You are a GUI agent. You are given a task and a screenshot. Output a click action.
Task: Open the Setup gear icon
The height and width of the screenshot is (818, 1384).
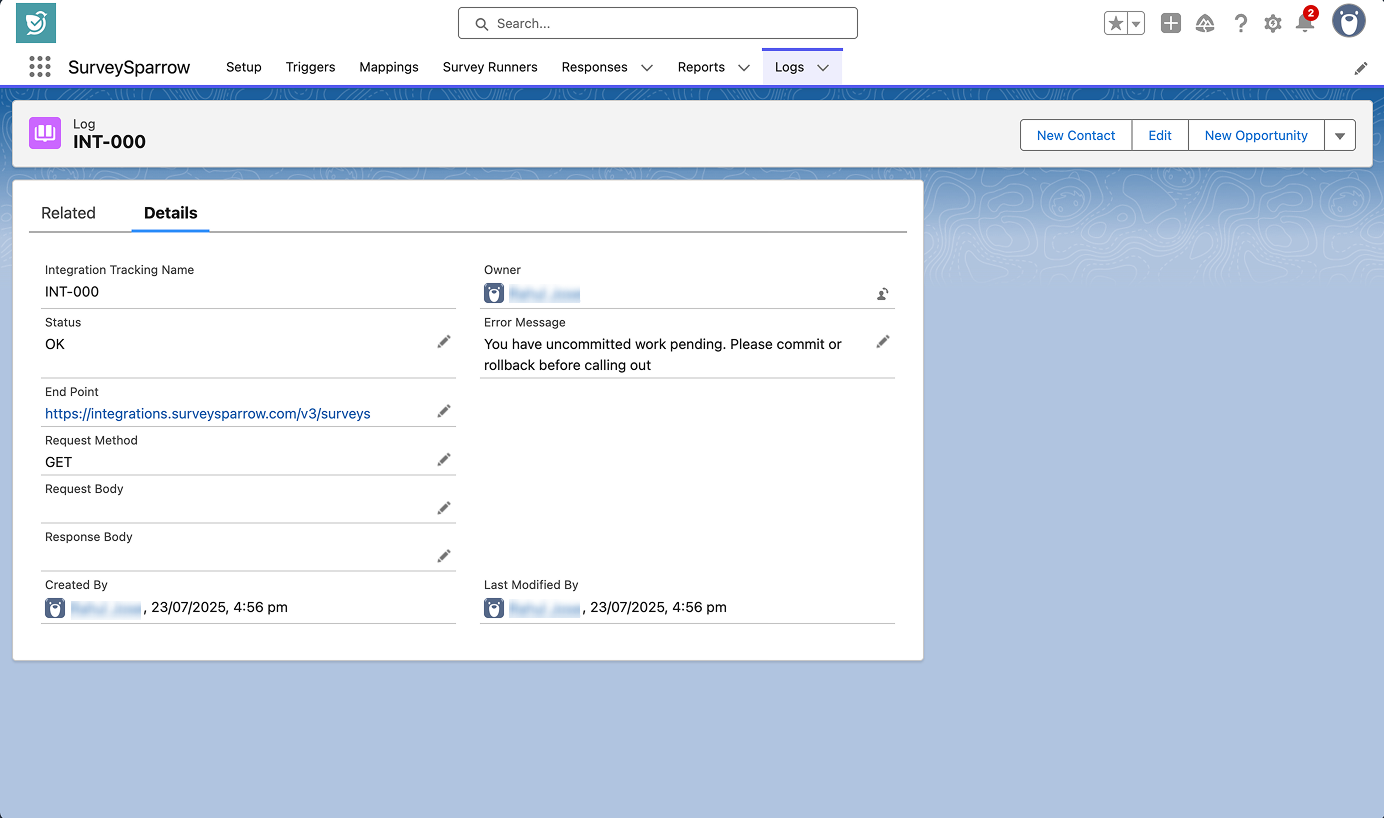click(1272, 24)
